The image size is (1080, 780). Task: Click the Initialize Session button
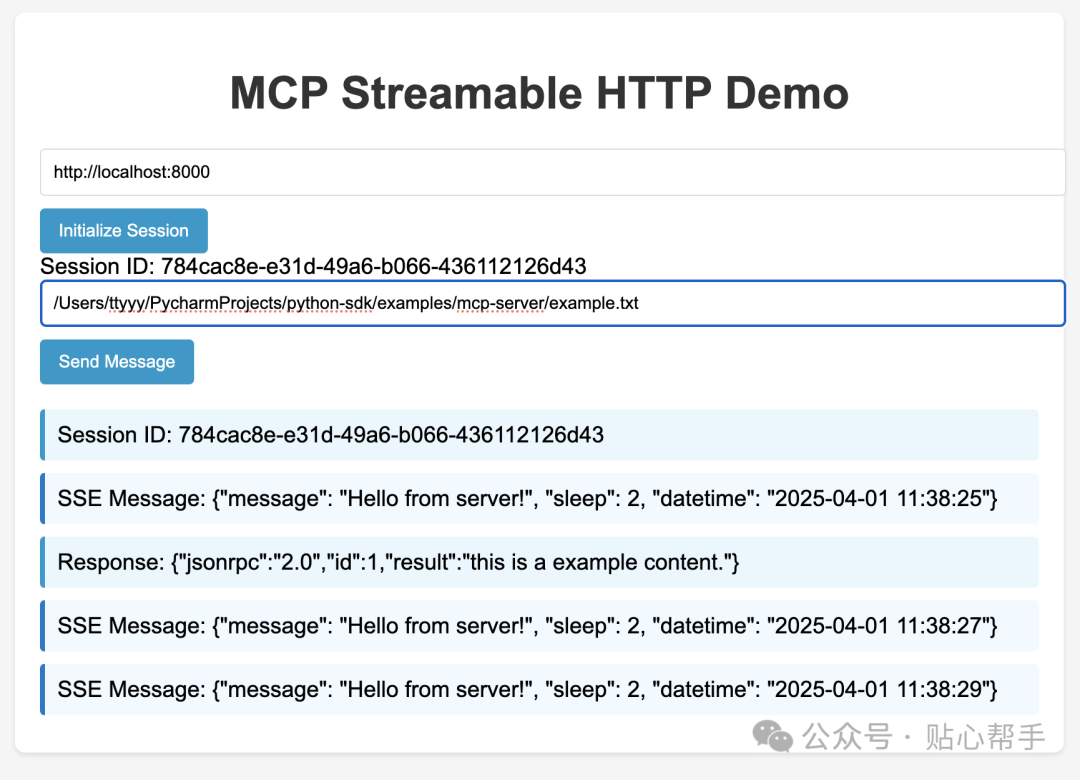click(123, 230)
